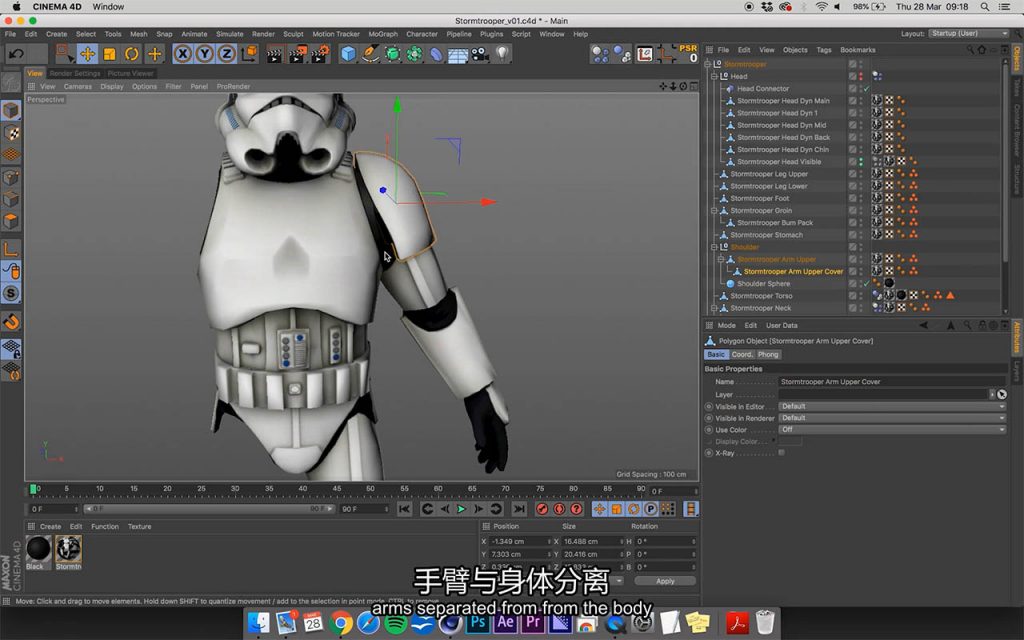Open the viewport Cameras menu

coord(78,86)
